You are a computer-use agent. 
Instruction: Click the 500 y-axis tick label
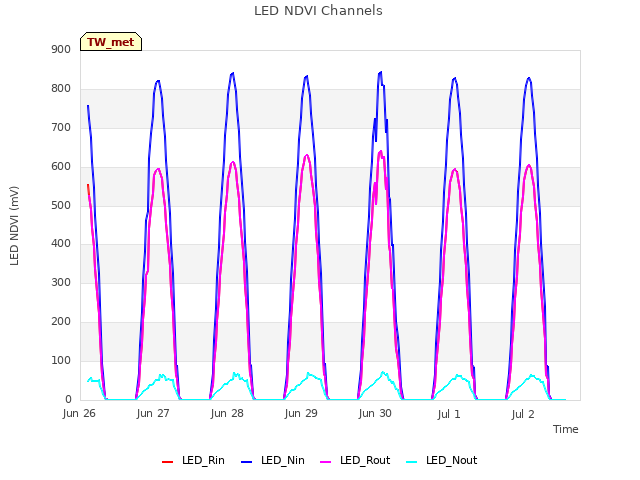point(61,205)
